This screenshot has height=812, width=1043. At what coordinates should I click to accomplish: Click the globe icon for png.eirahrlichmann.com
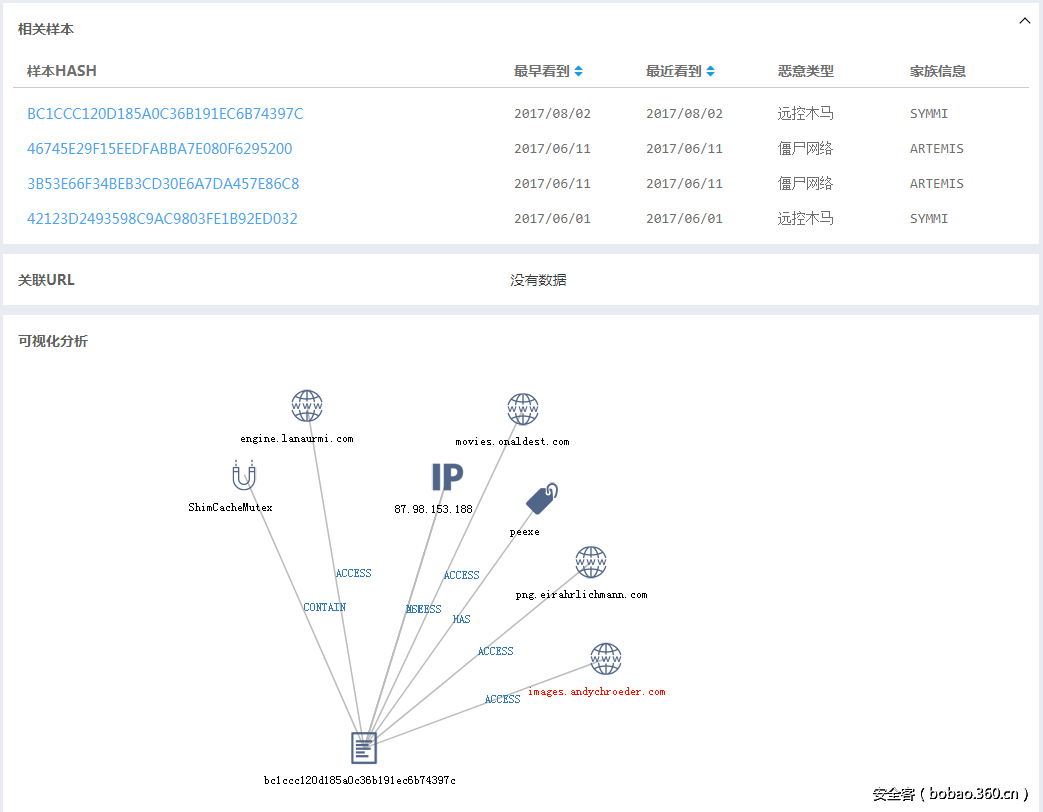click(x=591, y=562)
